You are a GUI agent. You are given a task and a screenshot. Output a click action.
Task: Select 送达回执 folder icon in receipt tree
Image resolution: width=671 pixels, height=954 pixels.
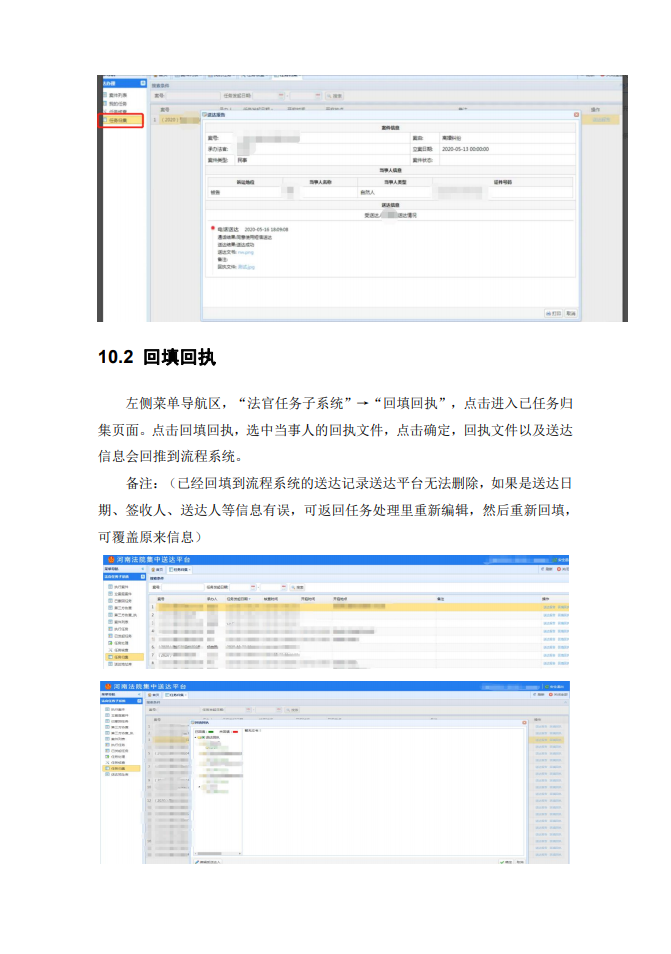pos(200,737)
